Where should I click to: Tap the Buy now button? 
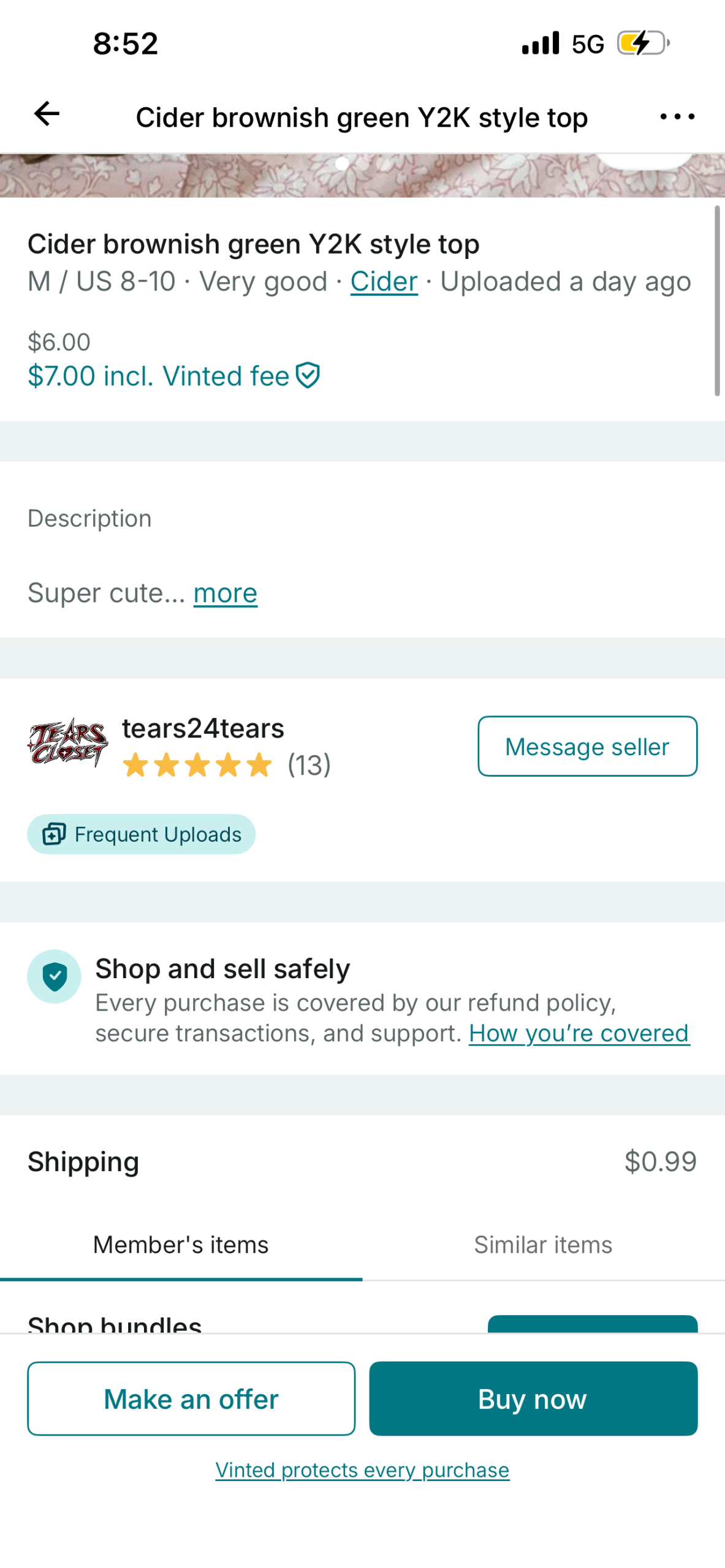533,1398
